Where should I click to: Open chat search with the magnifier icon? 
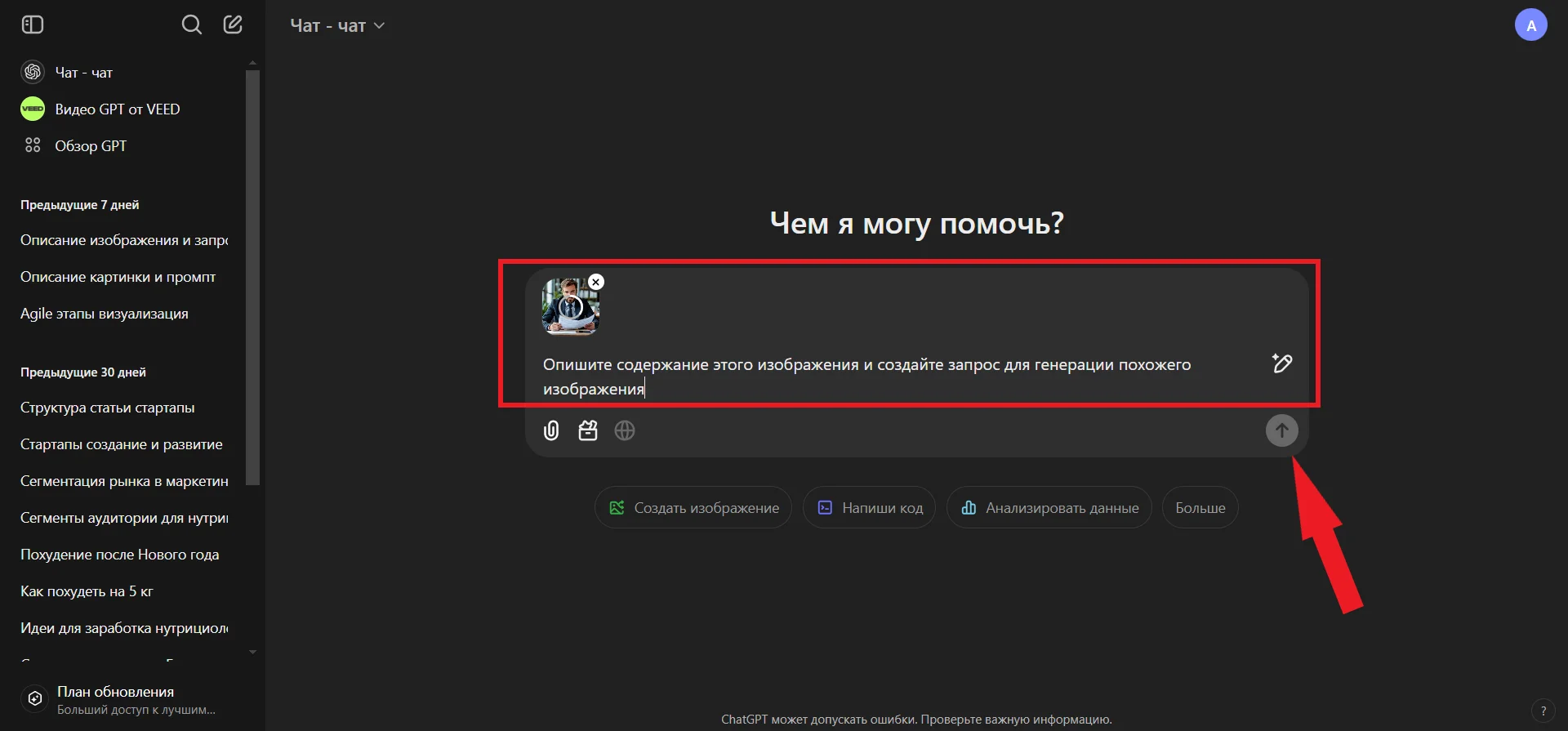[191, 25]
